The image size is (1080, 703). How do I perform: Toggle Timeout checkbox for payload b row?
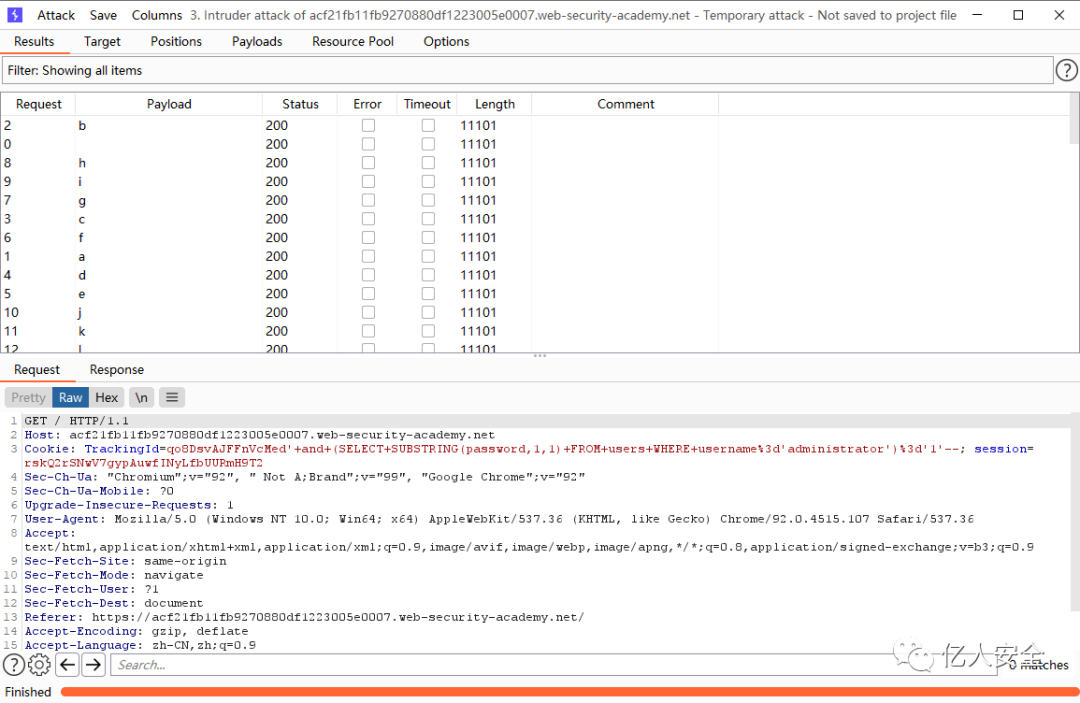[428, 125]
